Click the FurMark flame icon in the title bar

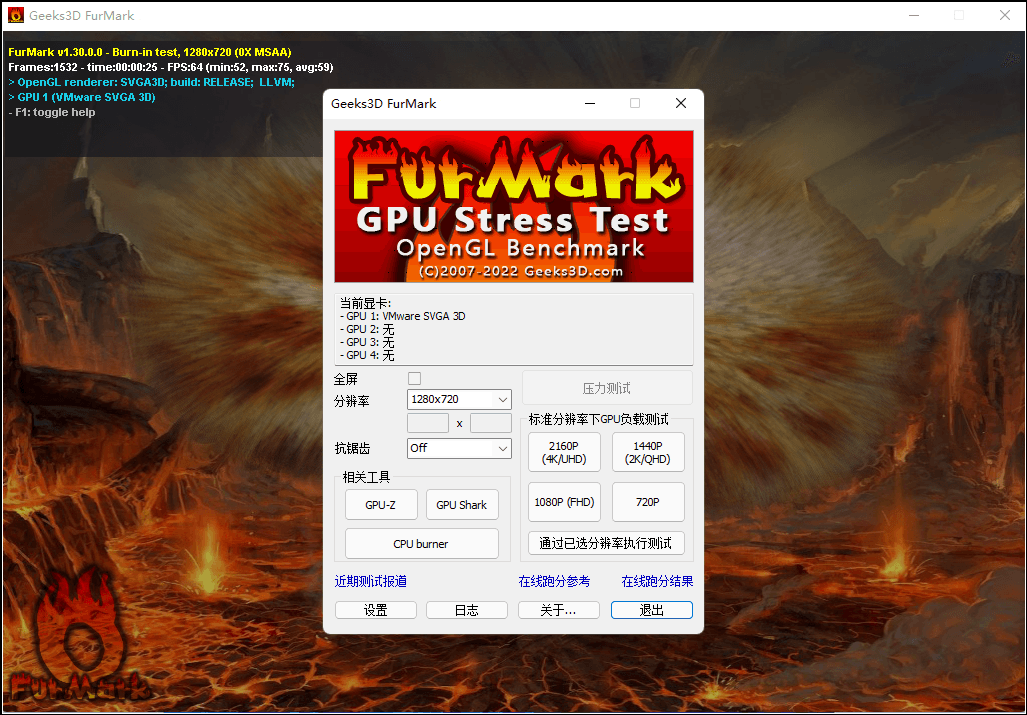(14, 15)
